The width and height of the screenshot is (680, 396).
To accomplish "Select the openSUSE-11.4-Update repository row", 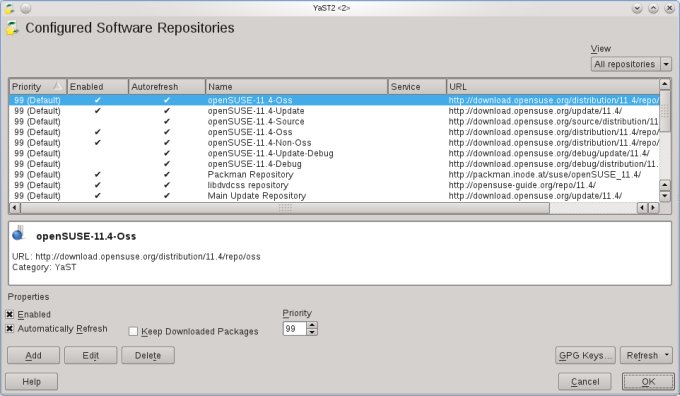I will 334,111.
